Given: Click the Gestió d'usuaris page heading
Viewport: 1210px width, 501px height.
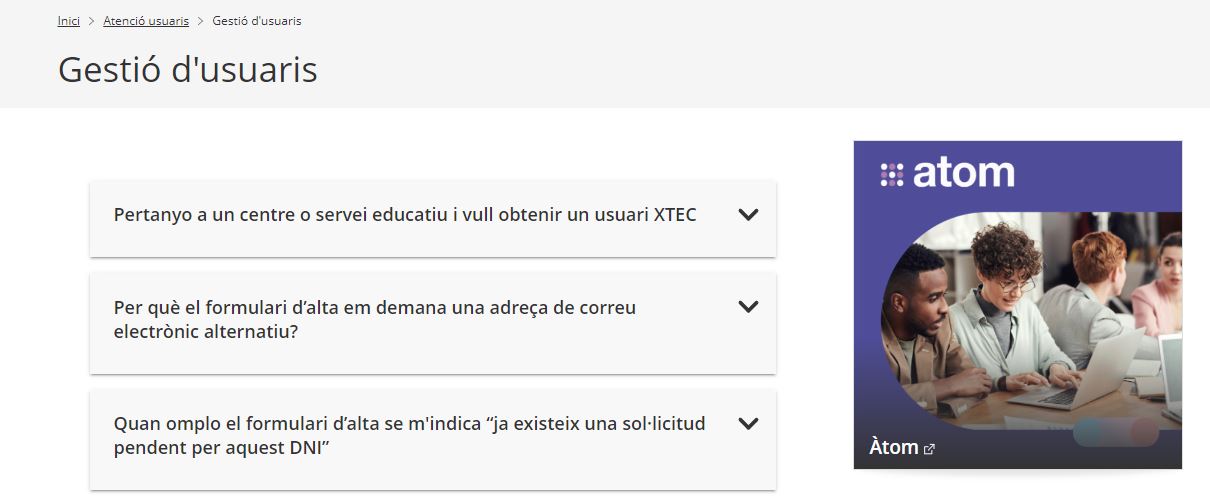Looking at the screenshot, I should pyautogui.click(x=188, y=70).
